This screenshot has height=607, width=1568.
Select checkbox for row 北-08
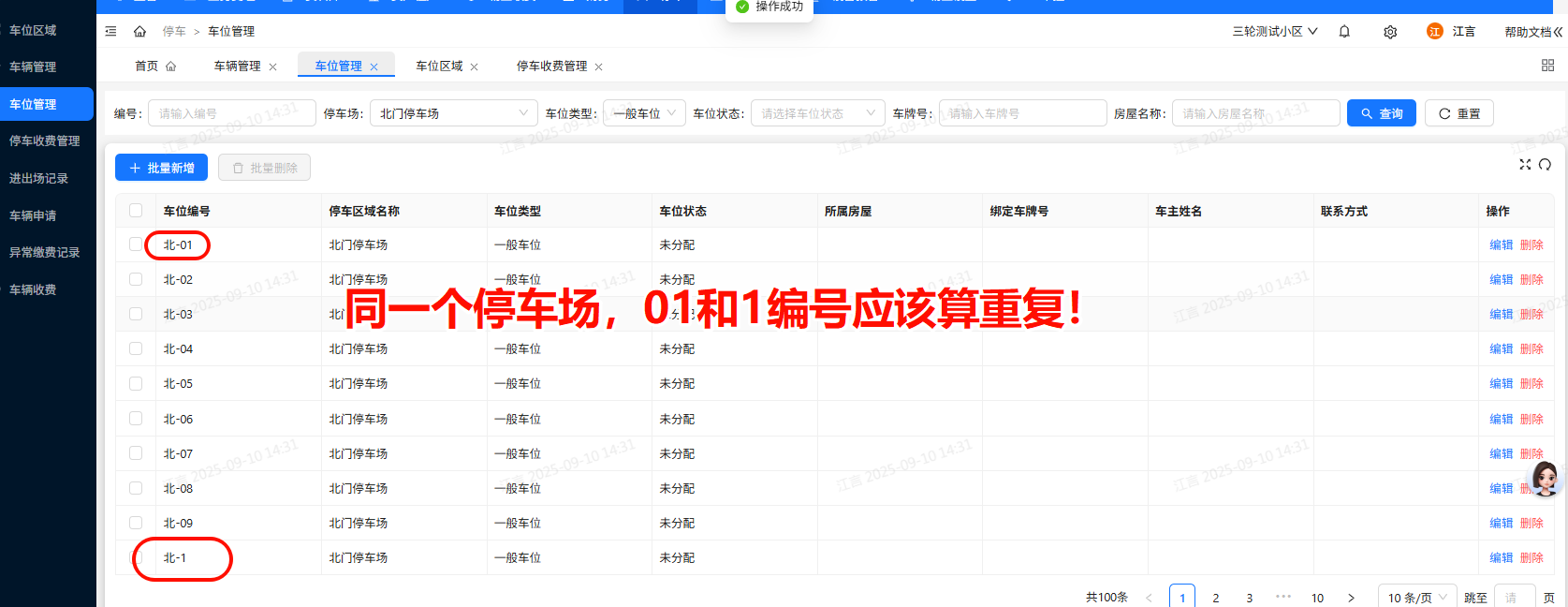click(136, 488)
